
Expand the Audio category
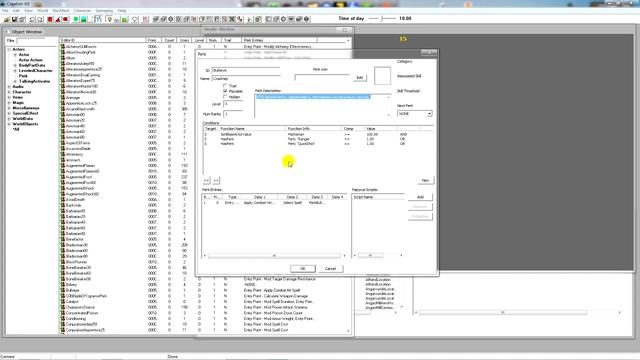pyautogui.click(x=9, y=87)
